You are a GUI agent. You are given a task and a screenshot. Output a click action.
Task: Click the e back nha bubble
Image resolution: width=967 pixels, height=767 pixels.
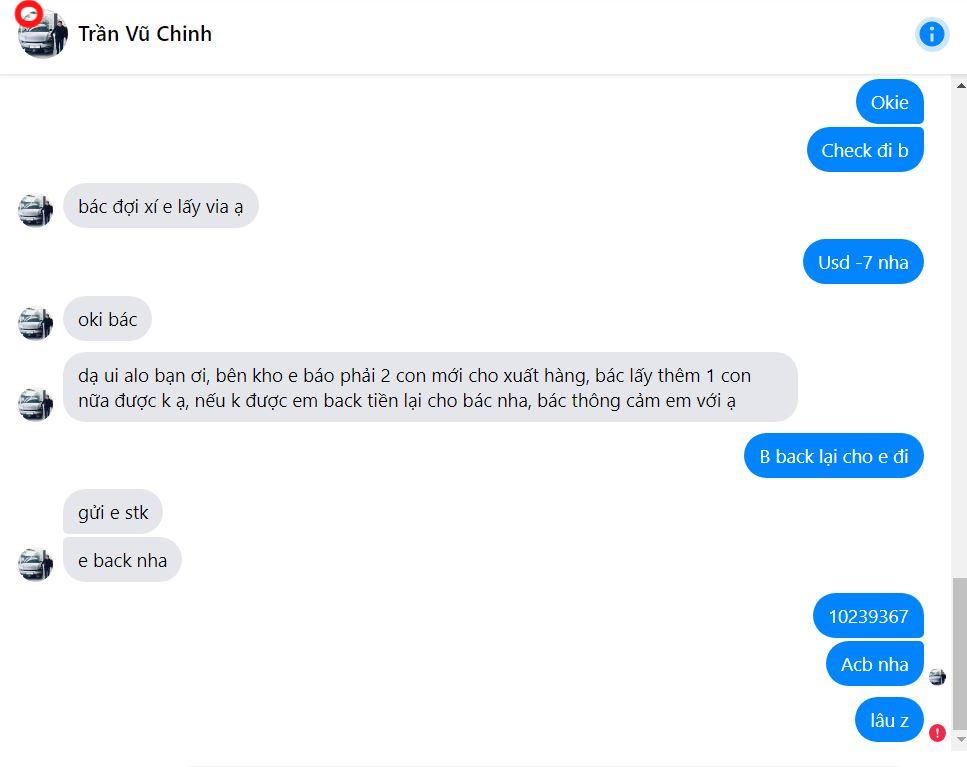[x=122, y=560]
